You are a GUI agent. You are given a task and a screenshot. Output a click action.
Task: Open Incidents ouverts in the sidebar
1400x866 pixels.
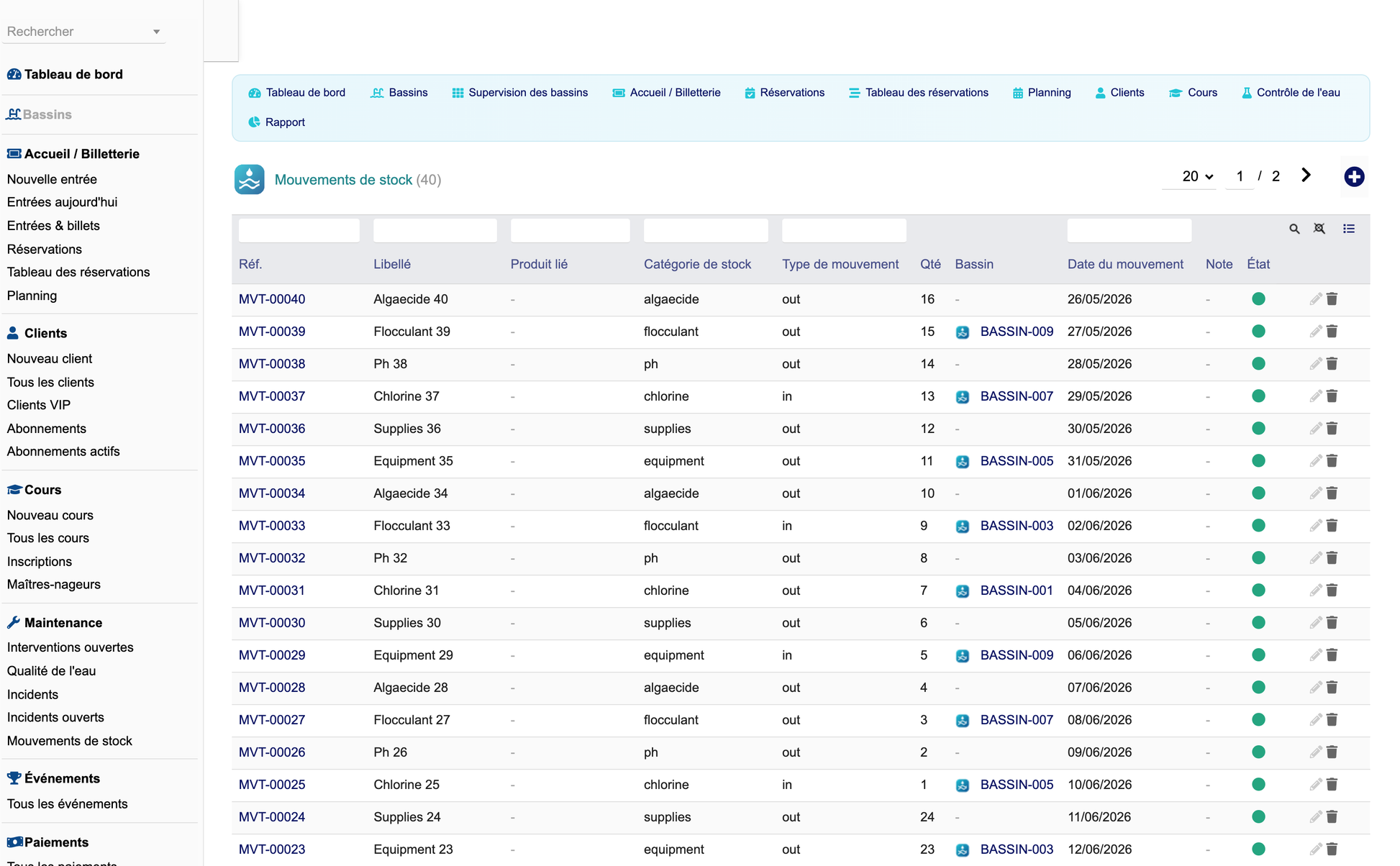pos(55,717)
